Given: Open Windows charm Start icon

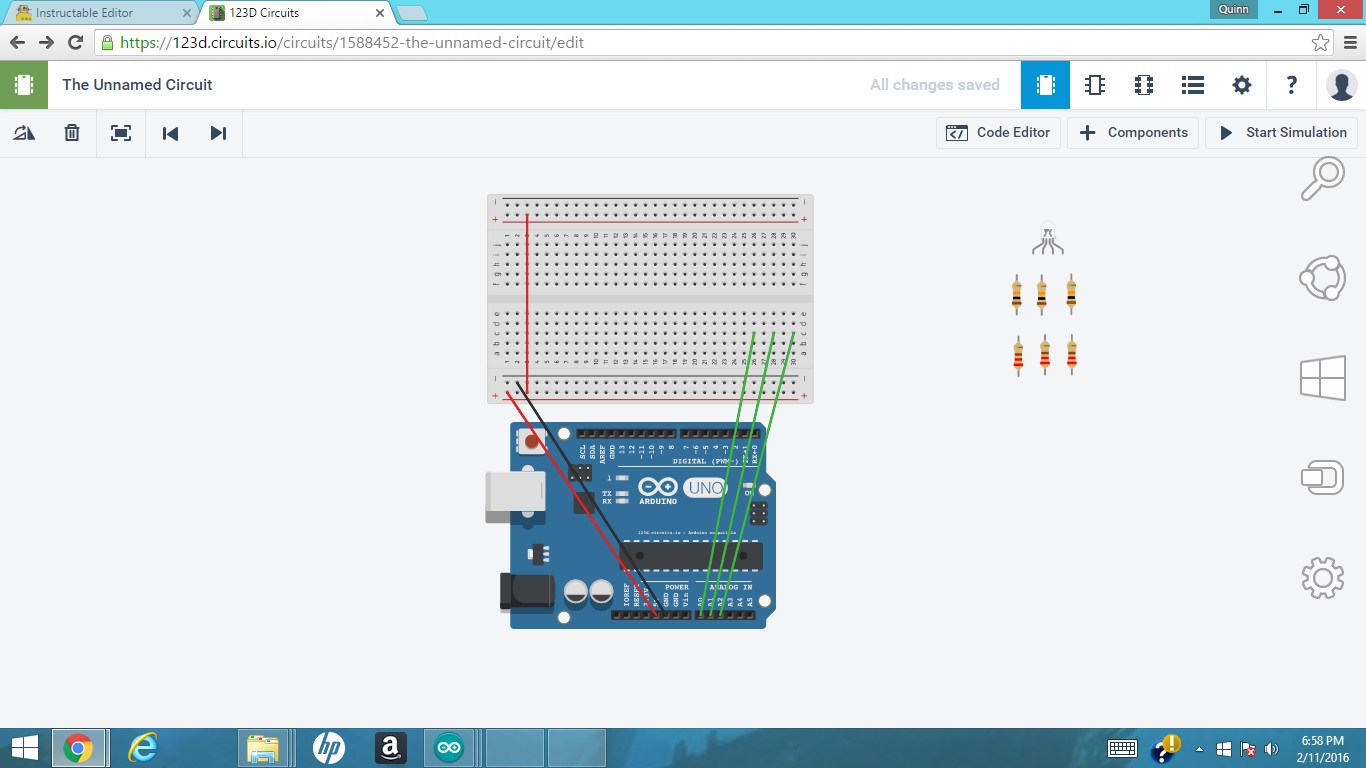Looking at the screenshot, I should click(x=1322, y=379).
